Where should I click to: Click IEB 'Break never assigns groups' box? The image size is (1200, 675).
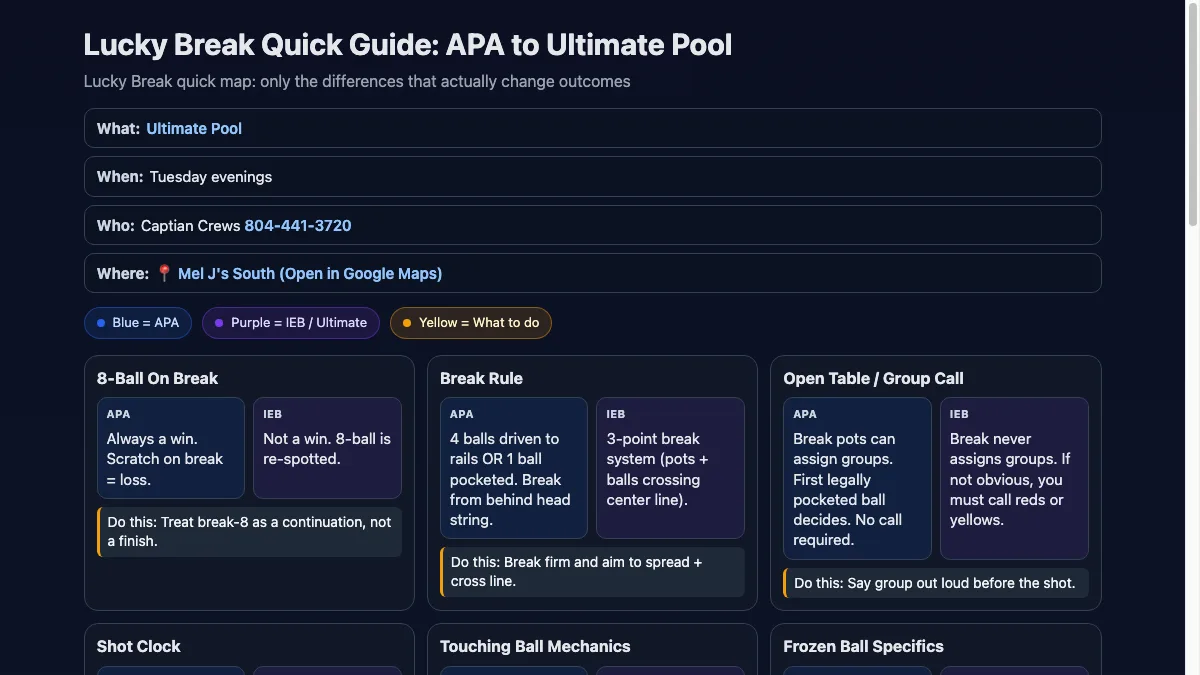[1014, 478]
